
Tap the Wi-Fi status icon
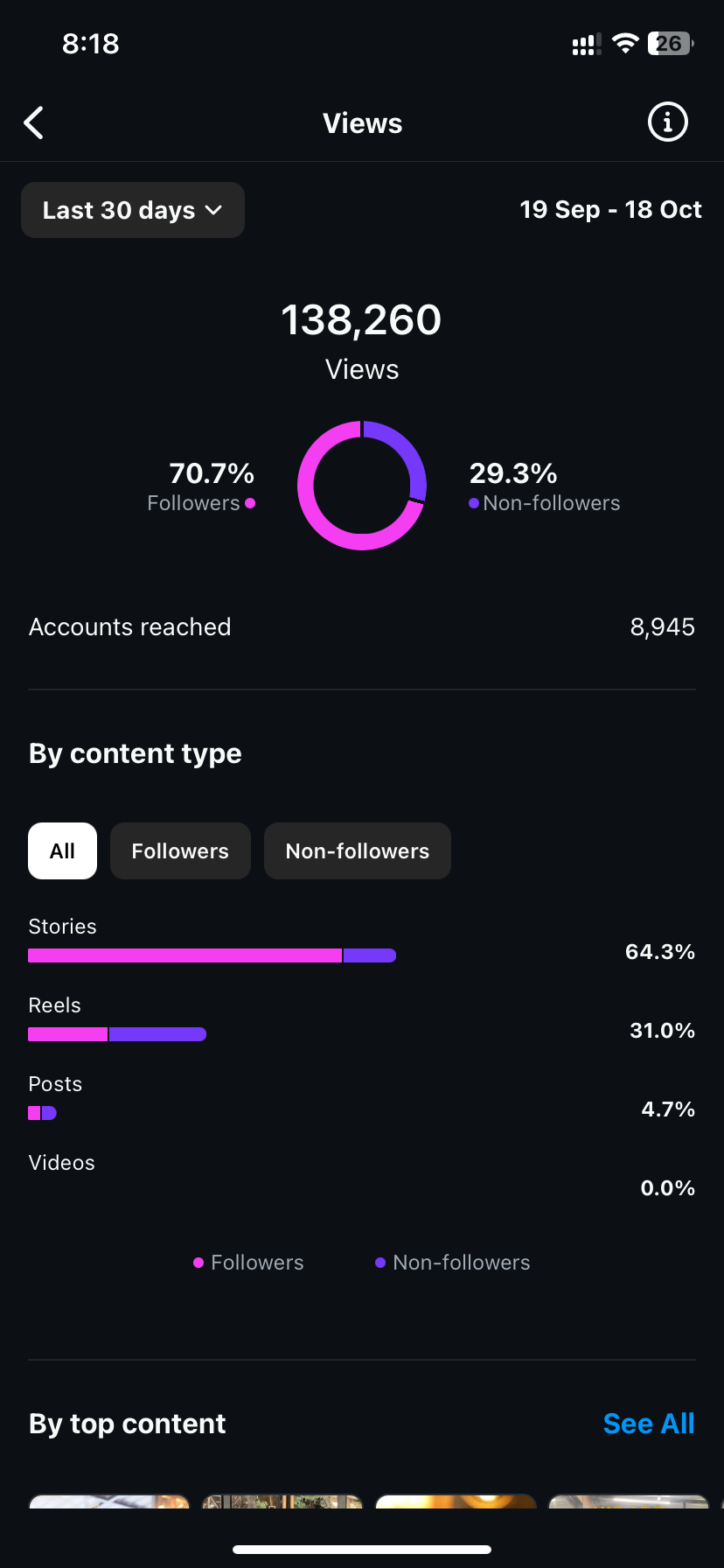(625, 44)
